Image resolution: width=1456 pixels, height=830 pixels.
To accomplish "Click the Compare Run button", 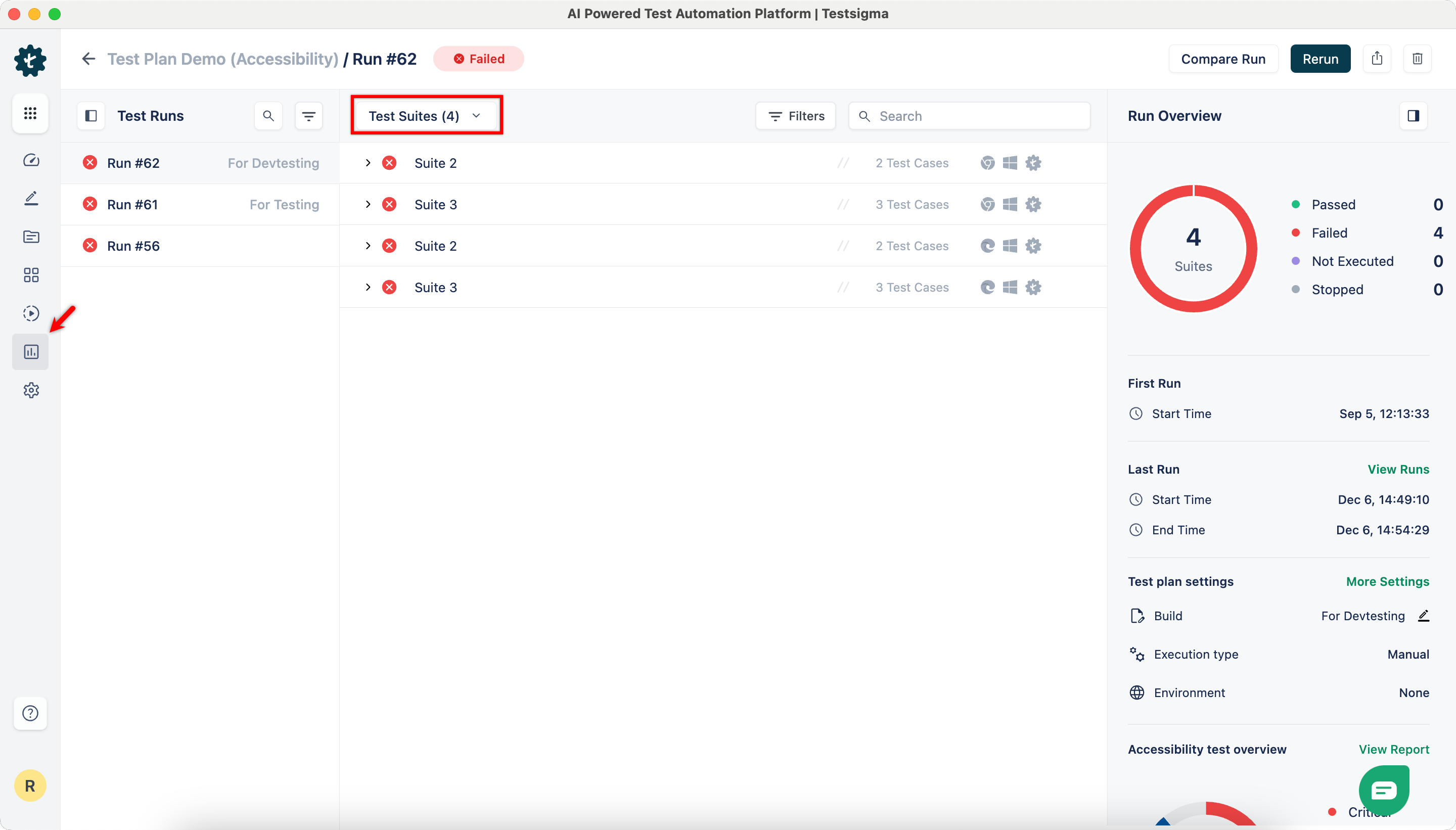I will (1223, 59).
